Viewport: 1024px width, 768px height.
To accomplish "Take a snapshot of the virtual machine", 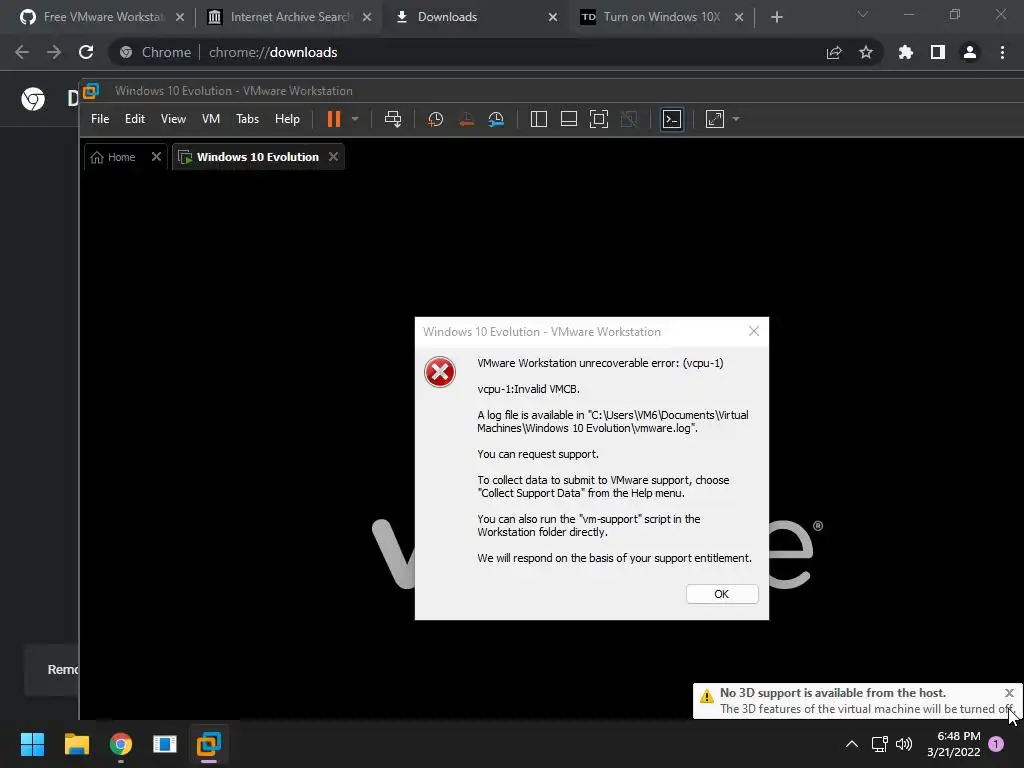I will 435,119.
